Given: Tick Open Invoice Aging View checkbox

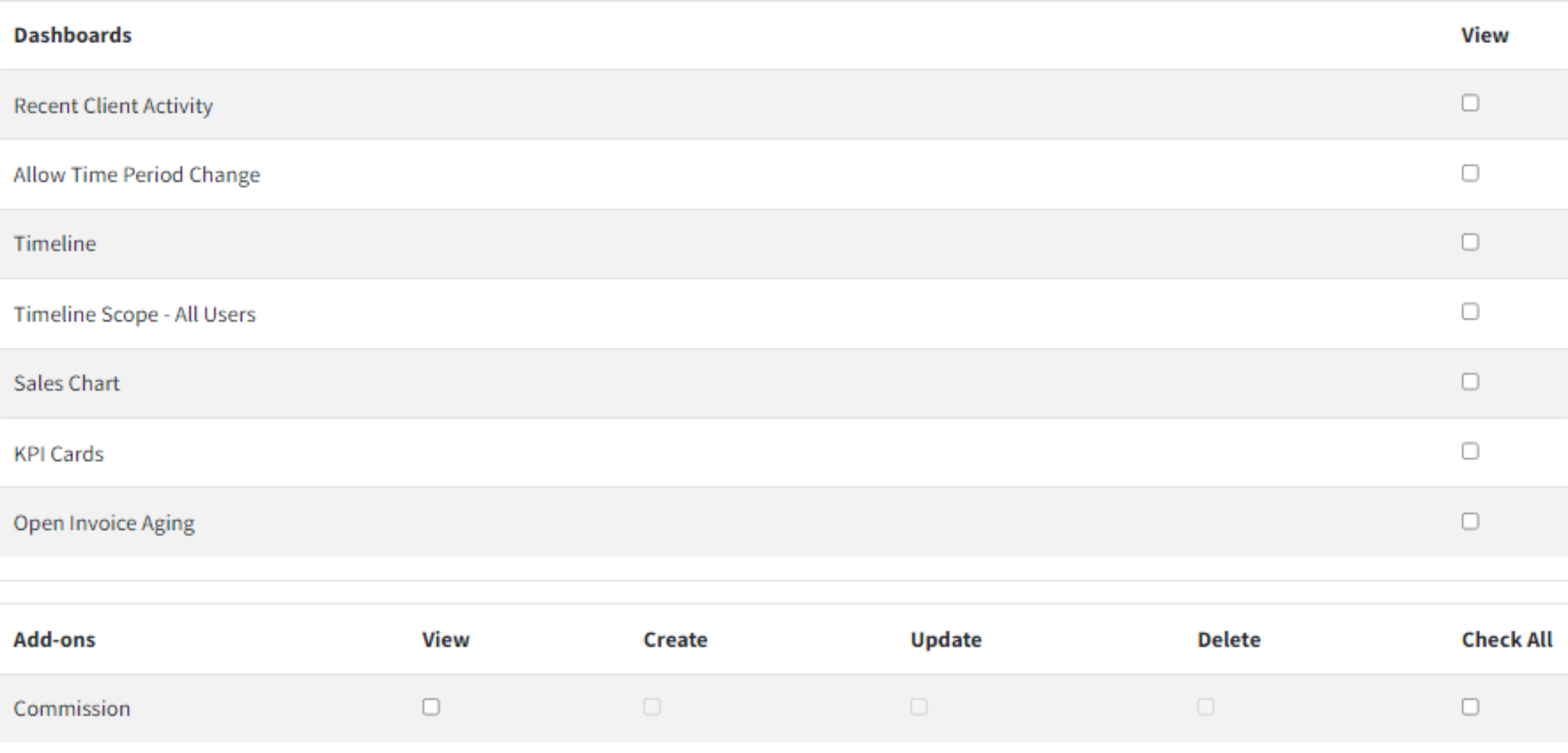Looking at the screenshot, I should coord(1470,521).
